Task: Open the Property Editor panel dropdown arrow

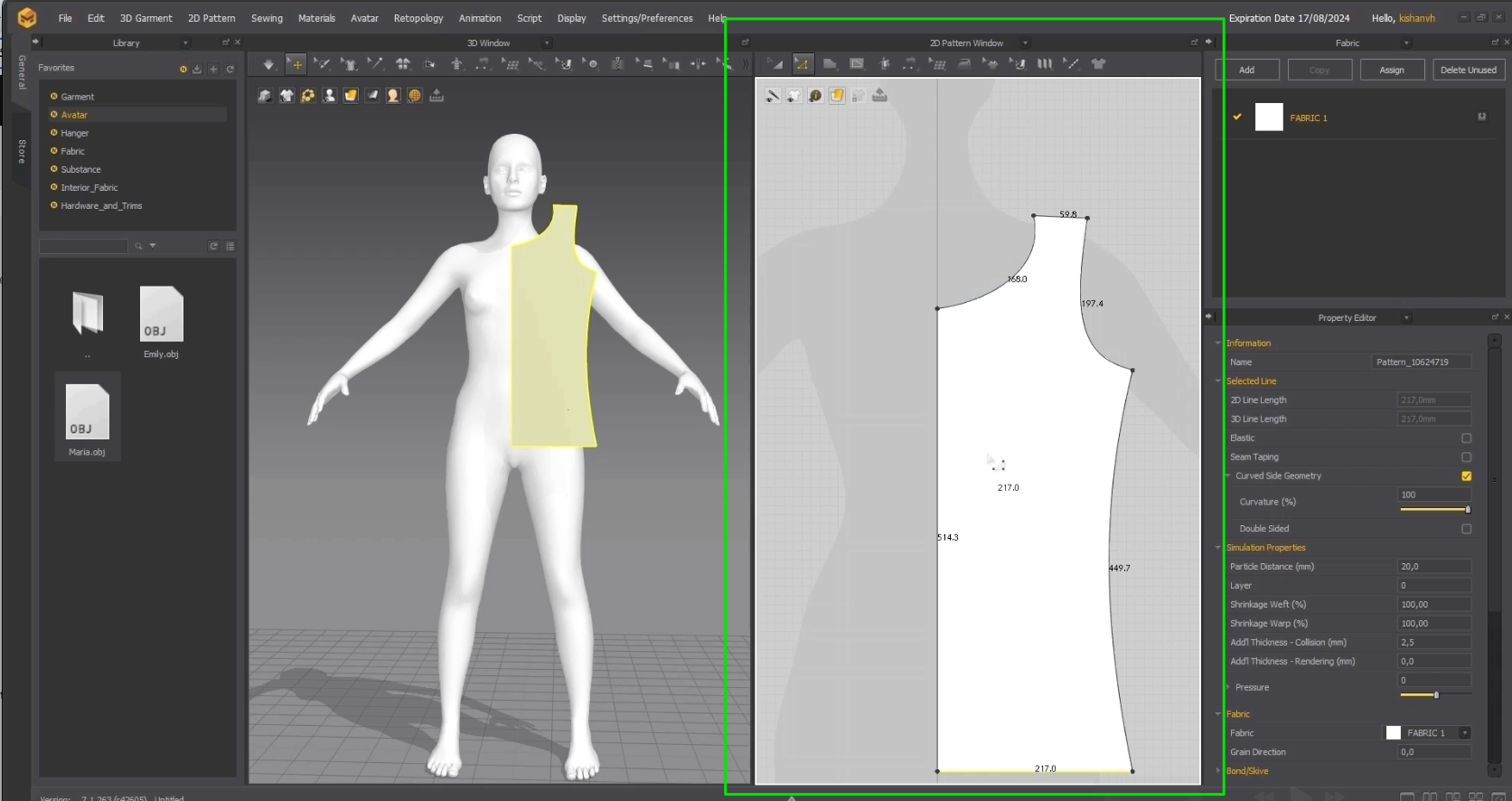Action: point(1405,318)
